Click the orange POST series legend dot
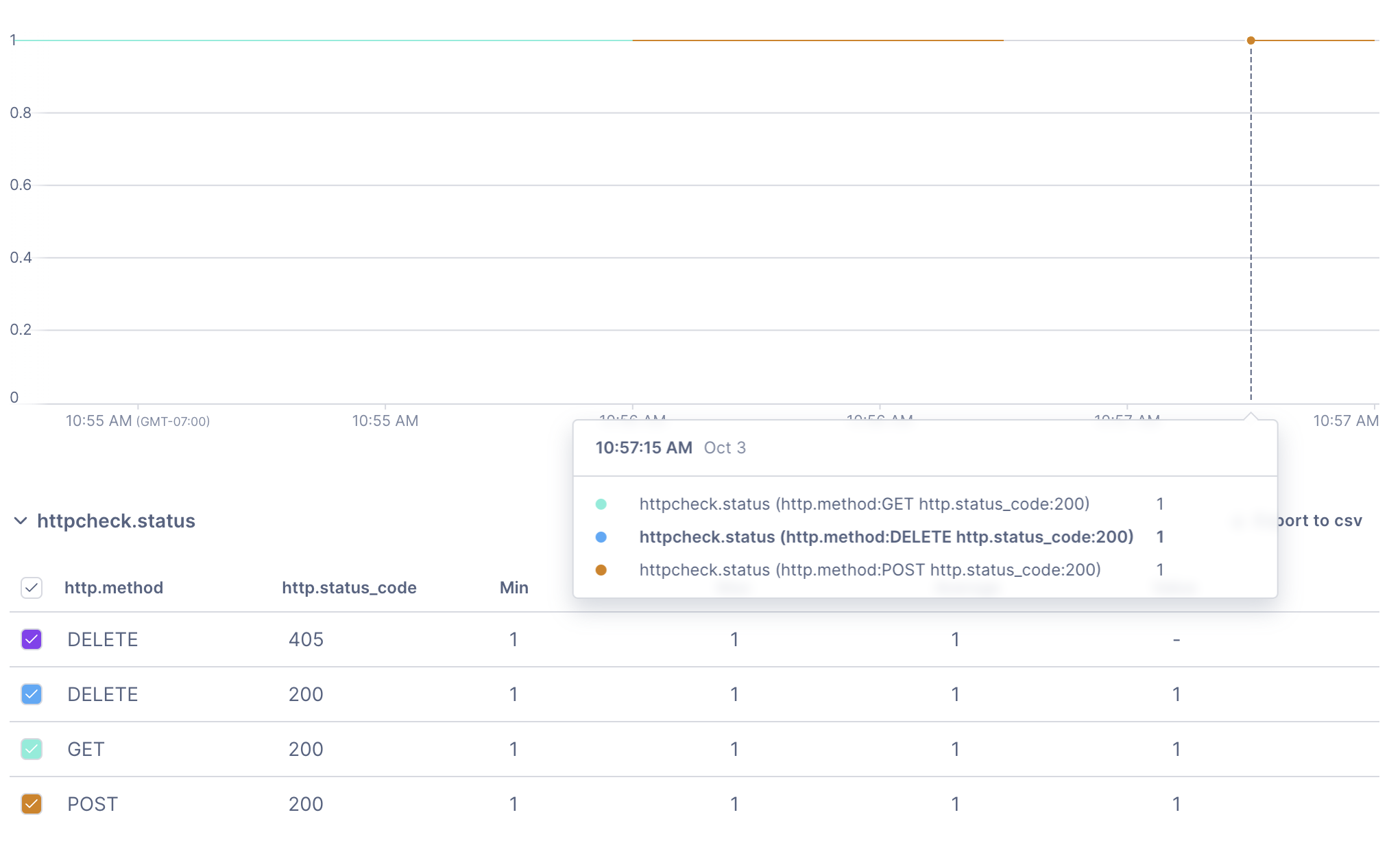Image resolution: width=1400 pixels, height=841 pixels. pyautogui.click(x=602, y=570)
